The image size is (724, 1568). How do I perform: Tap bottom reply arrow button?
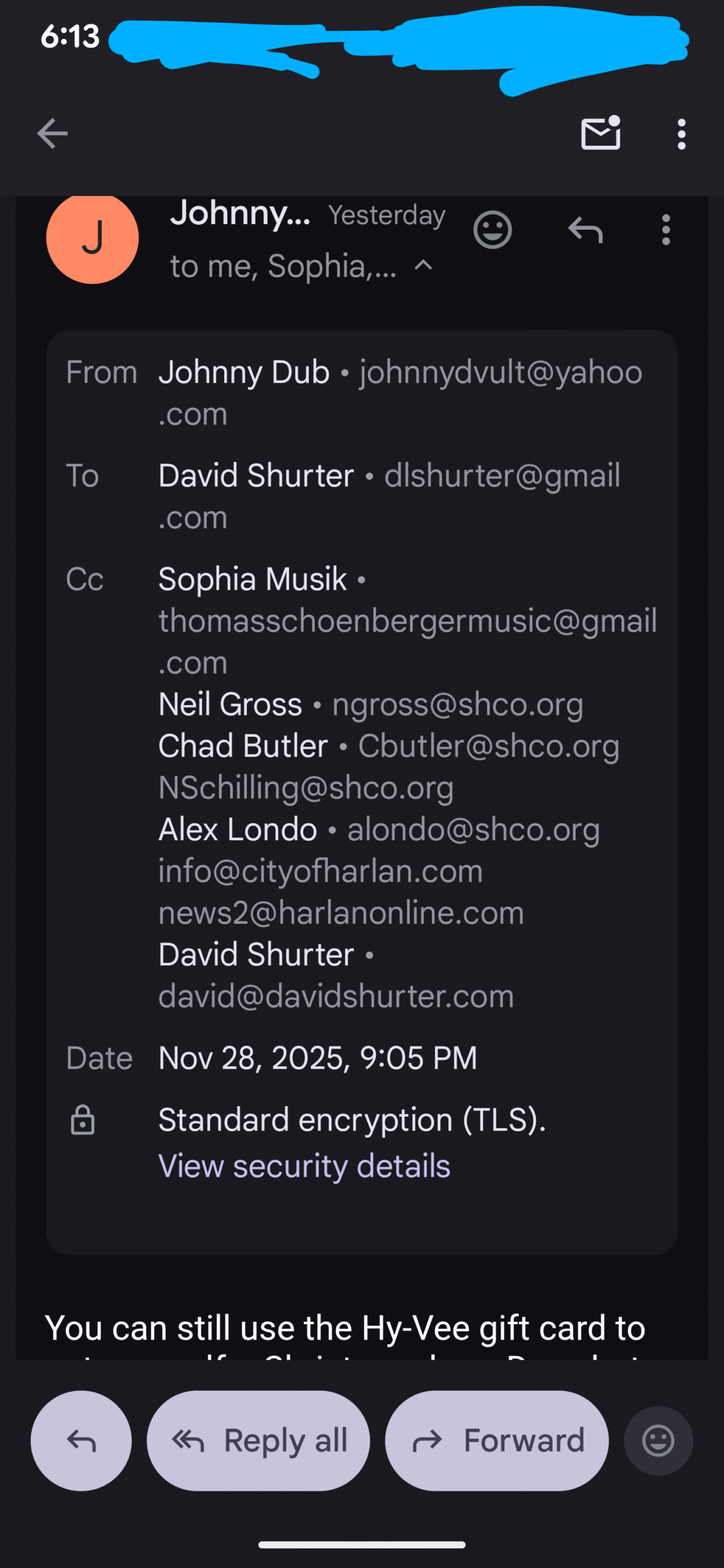pyautogui.click(x=81, y=1441)
